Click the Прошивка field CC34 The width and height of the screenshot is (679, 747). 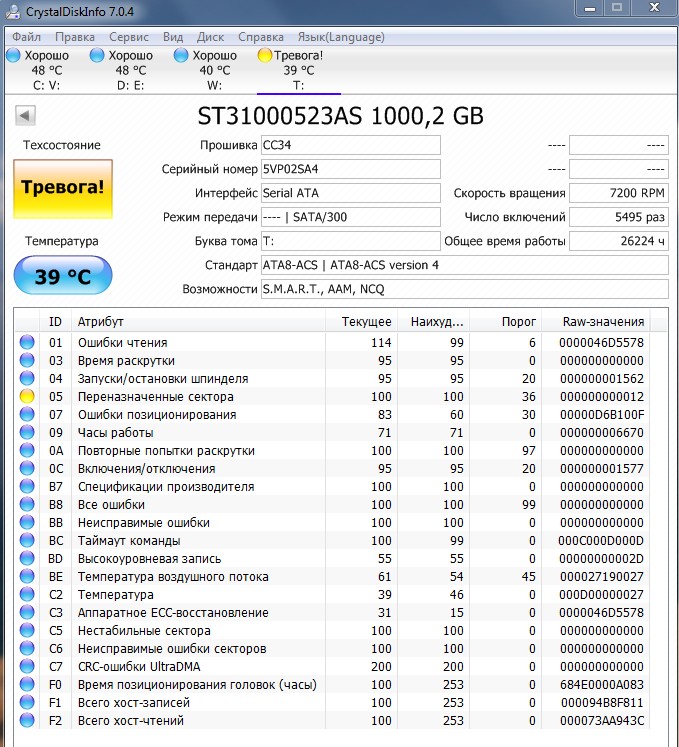click(351, 145)
